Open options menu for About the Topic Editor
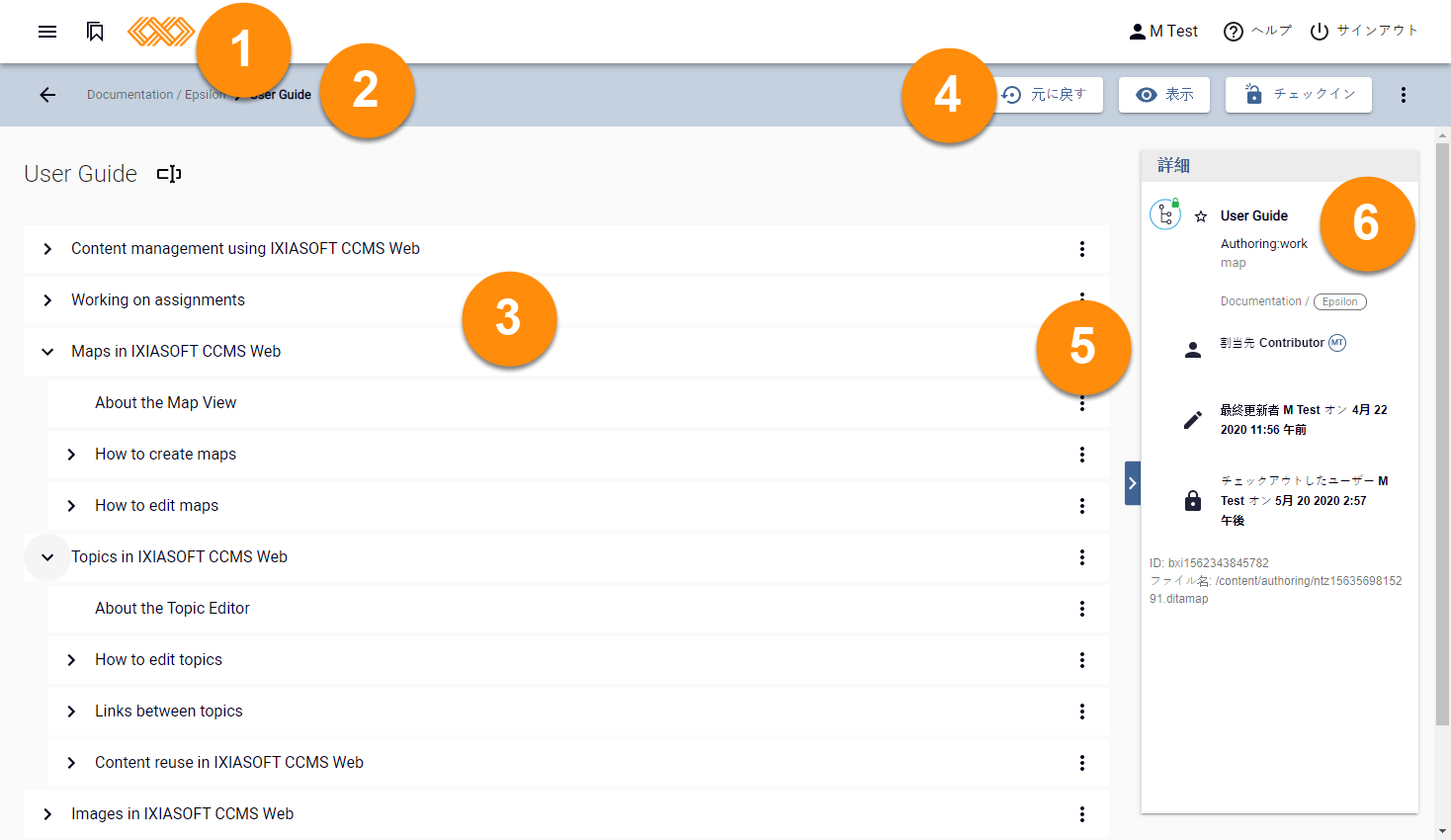1451x840 pixels. (1082, 609)
